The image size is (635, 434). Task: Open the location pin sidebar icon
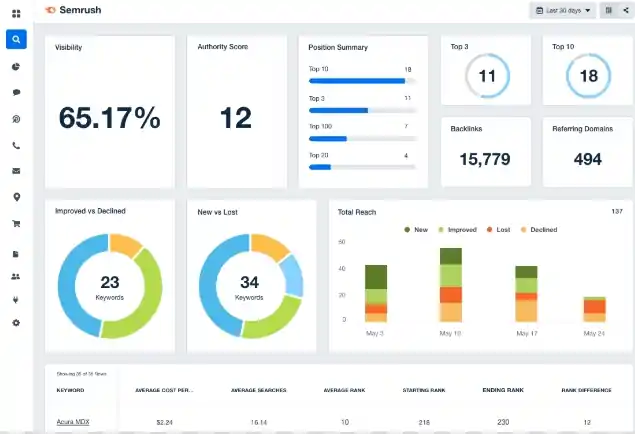[17, 197]
